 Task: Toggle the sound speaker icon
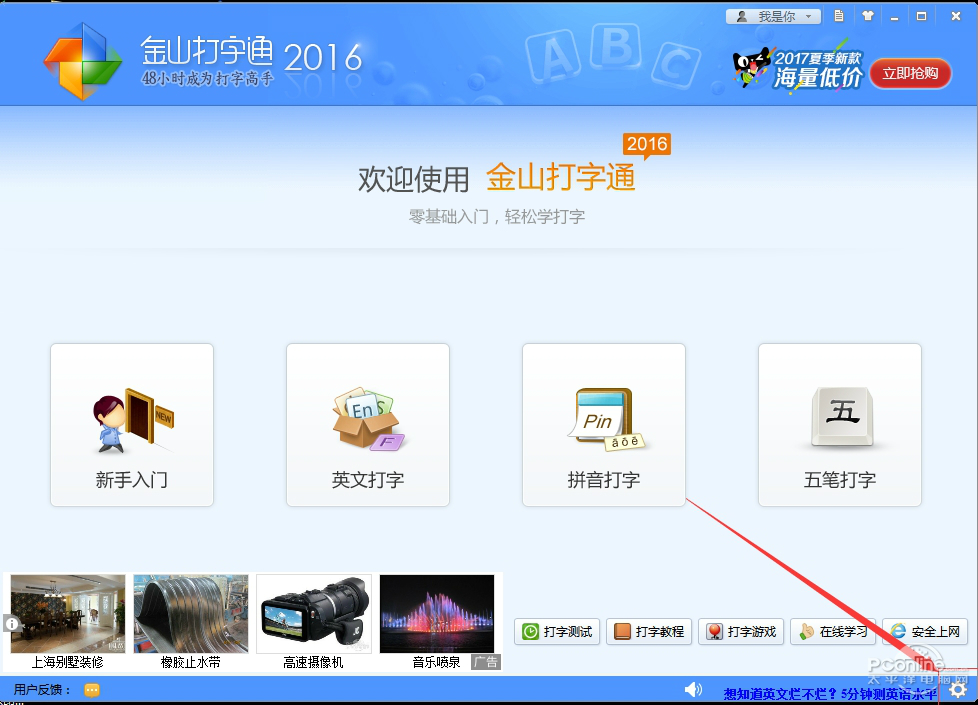coord(693,689)
